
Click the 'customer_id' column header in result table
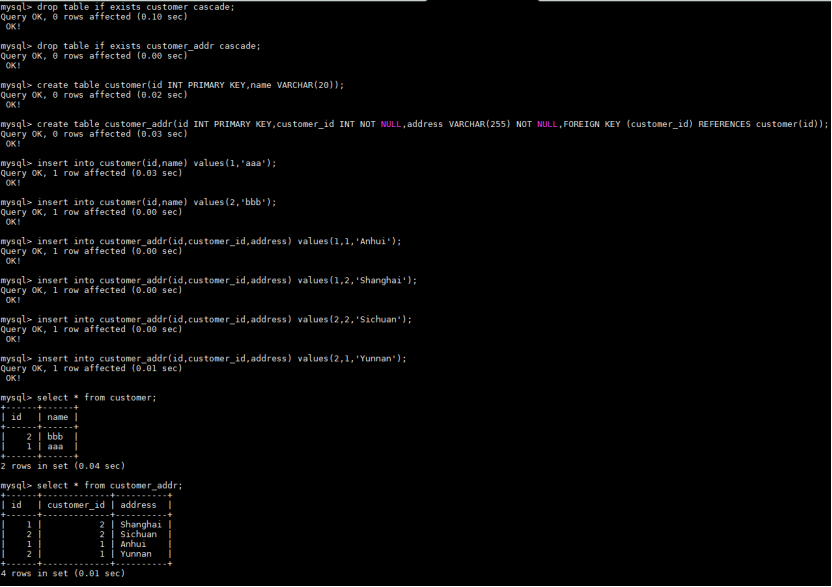click(75, 505)
